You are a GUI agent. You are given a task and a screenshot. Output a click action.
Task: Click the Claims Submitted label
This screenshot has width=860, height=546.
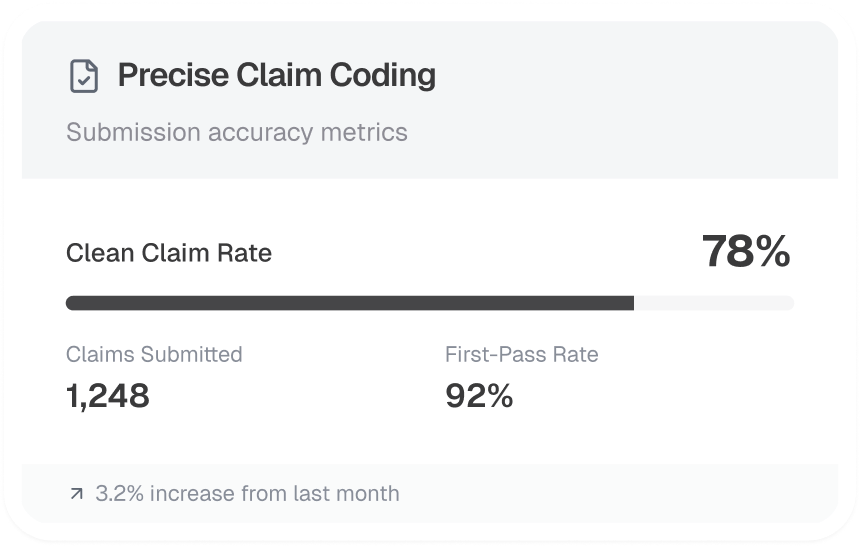click(x=154, y=354)
